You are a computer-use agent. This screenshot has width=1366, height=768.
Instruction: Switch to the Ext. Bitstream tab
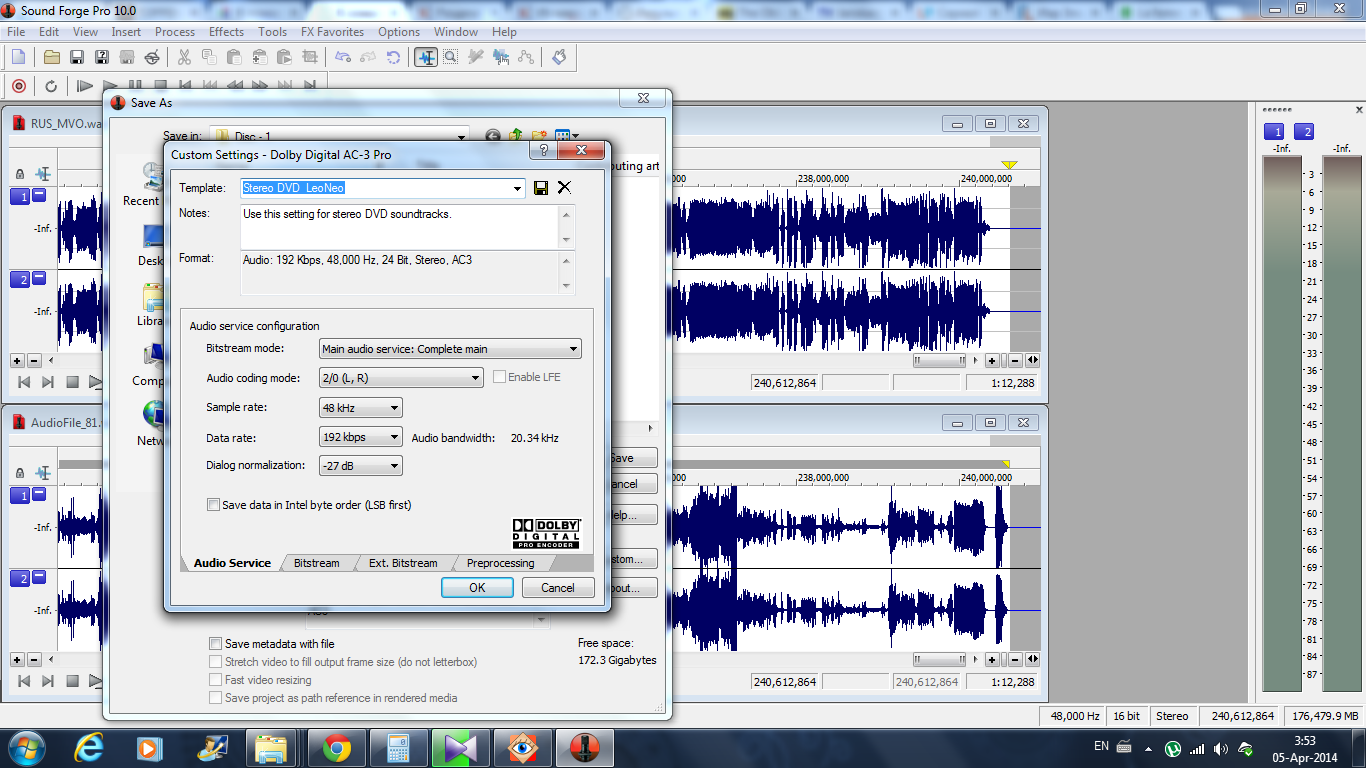(x=403, y=563)
